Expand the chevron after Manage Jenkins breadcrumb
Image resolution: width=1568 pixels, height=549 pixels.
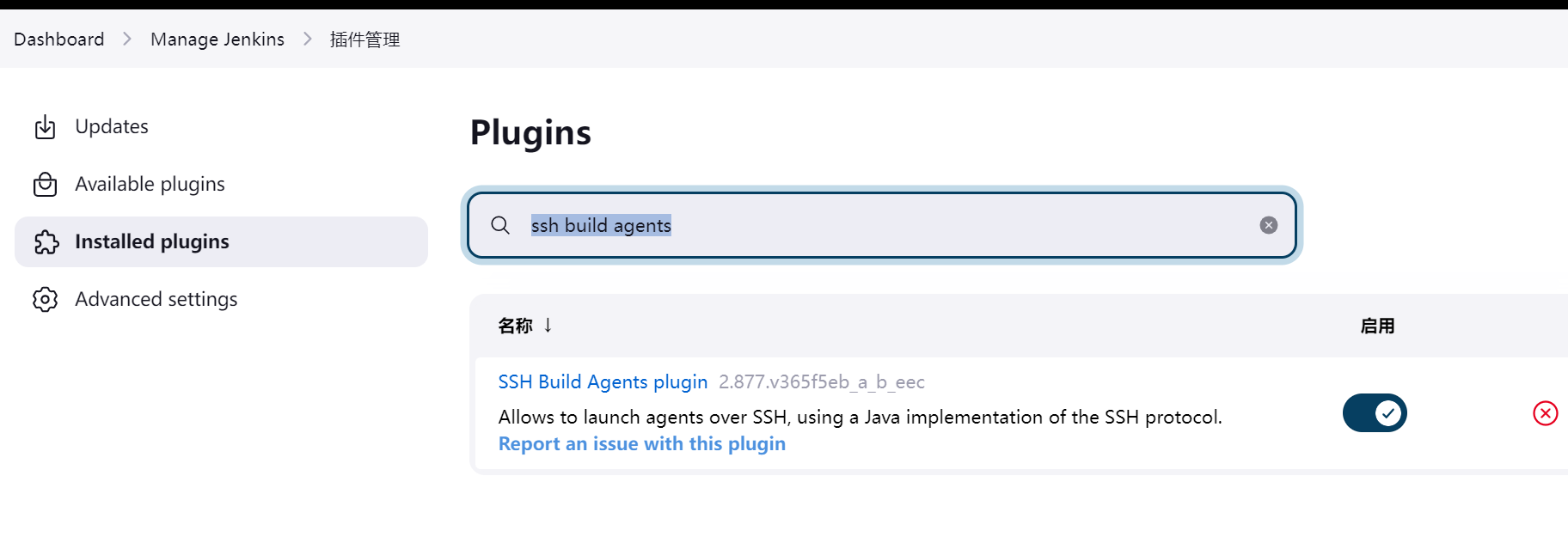coord(307,39)
